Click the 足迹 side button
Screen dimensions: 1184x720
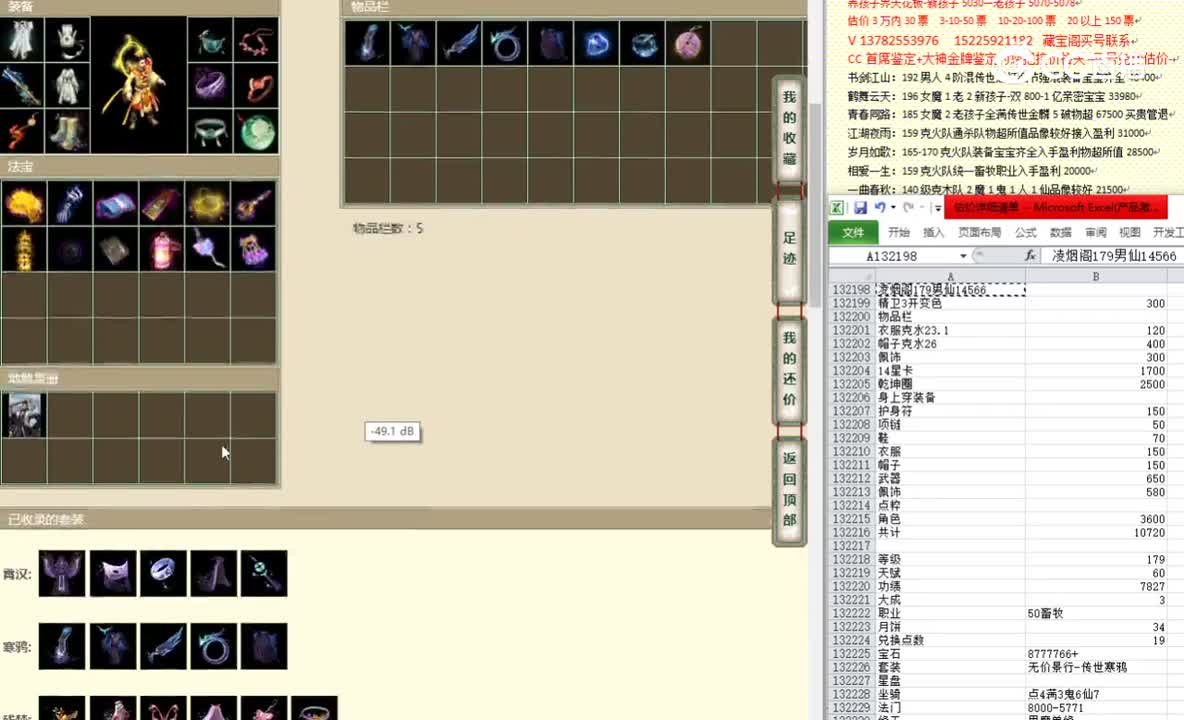(x=789, y=250)
